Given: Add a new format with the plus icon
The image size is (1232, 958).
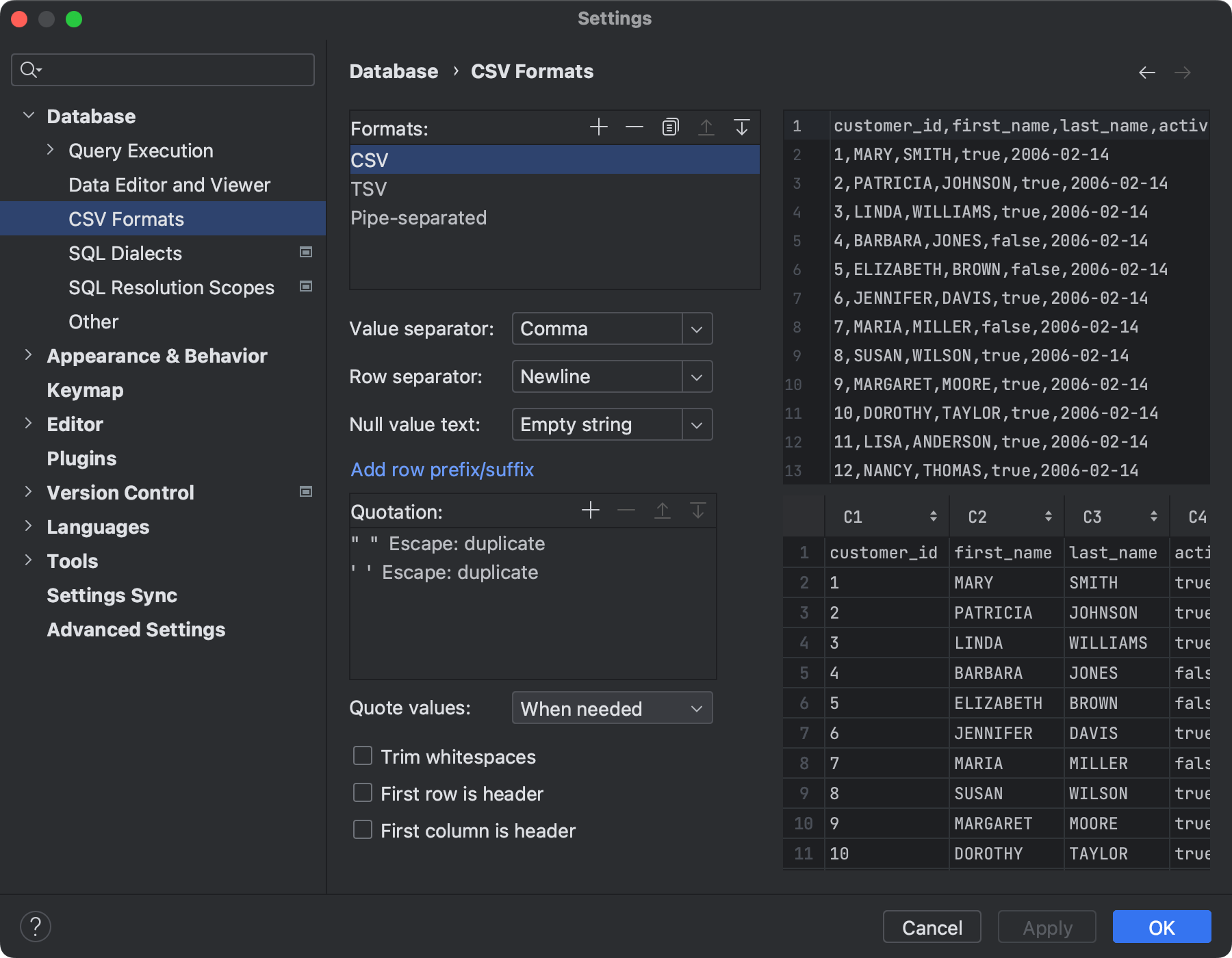Looking at the screenshot, I should click(x=598, y=127).
